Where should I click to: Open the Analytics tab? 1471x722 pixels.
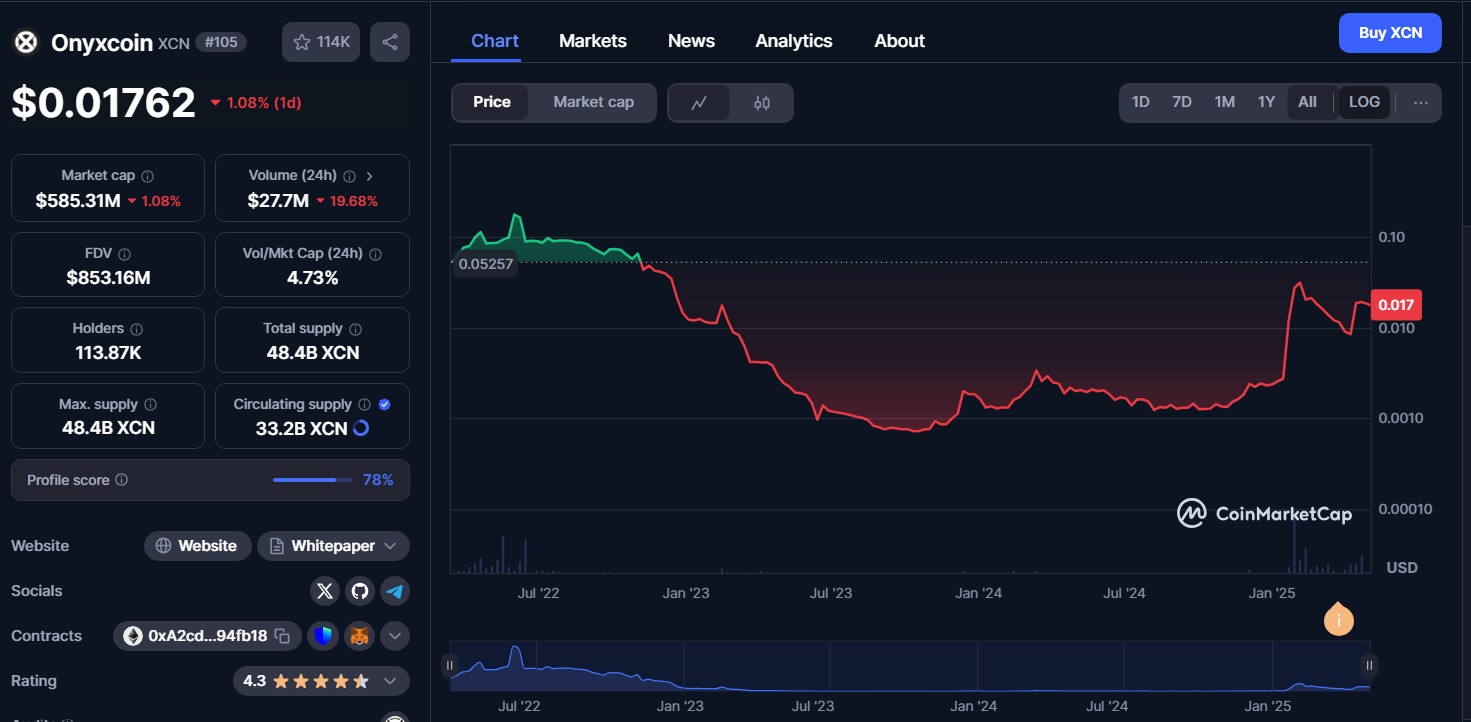point(794,41)
